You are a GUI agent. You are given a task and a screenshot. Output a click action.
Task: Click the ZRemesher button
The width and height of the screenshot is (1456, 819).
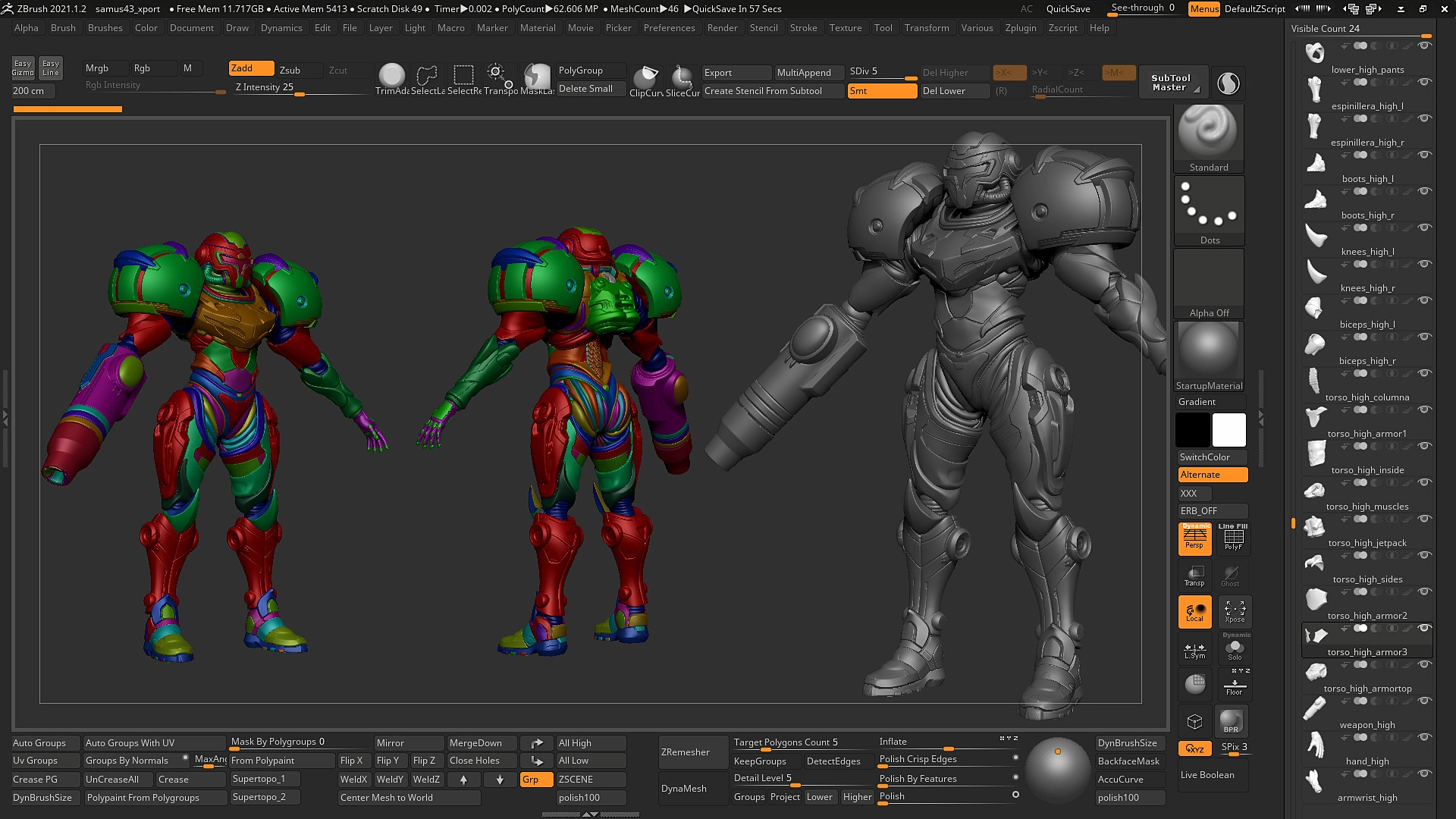(686, 752)
